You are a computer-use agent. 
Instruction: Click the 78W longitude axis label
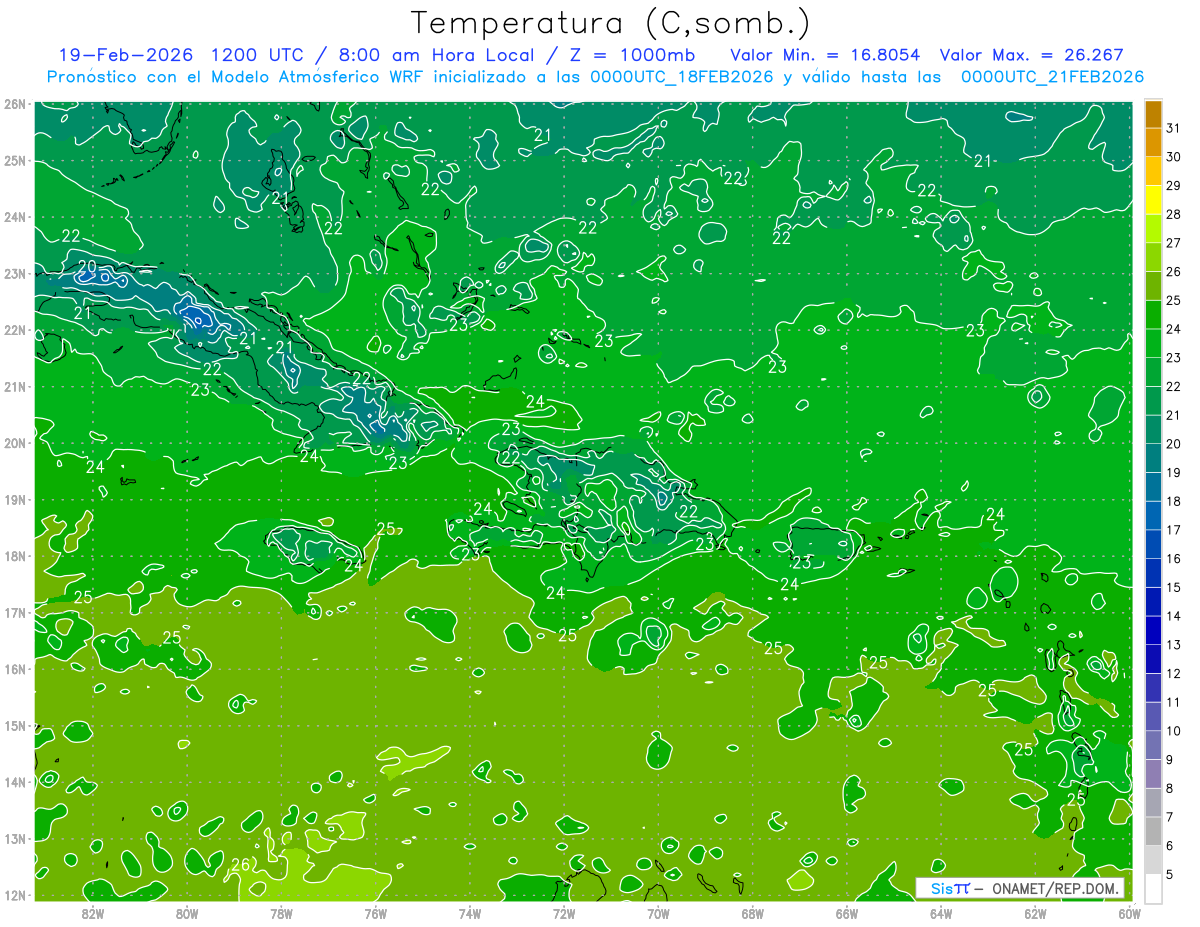point(281,913)
